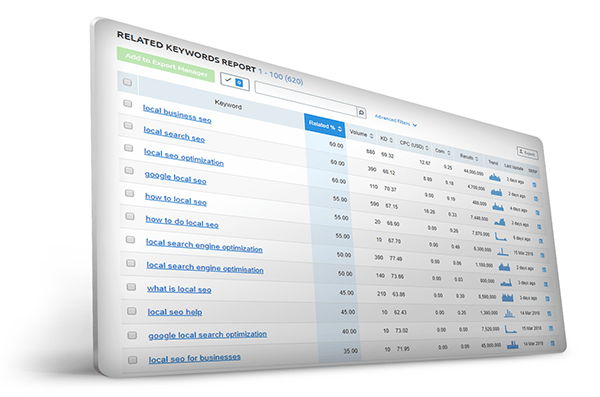
Task: Open SERP icon for local business seo row
Action: pos(534,185)
